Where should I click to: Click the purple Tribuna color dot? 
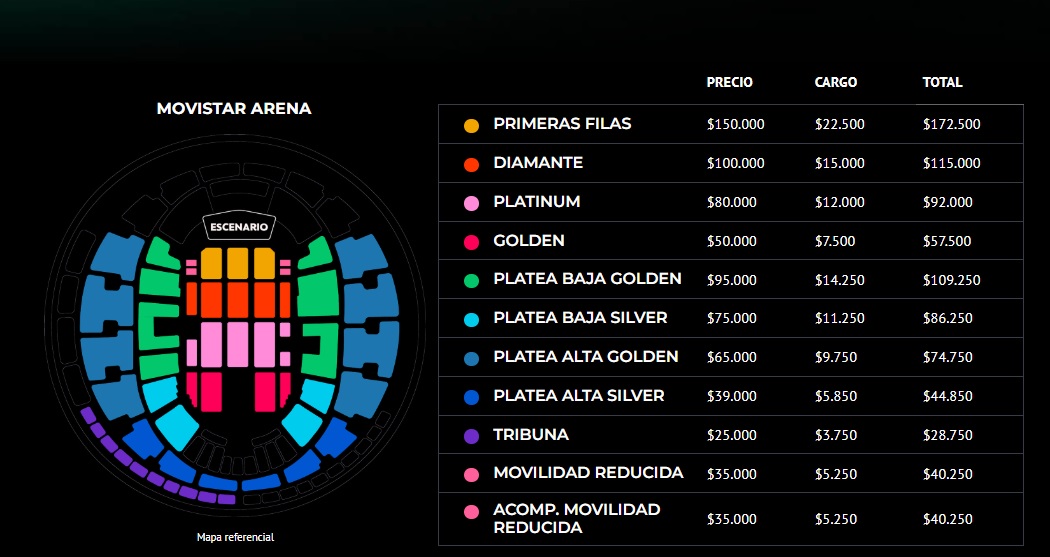[x=472, y=436]
